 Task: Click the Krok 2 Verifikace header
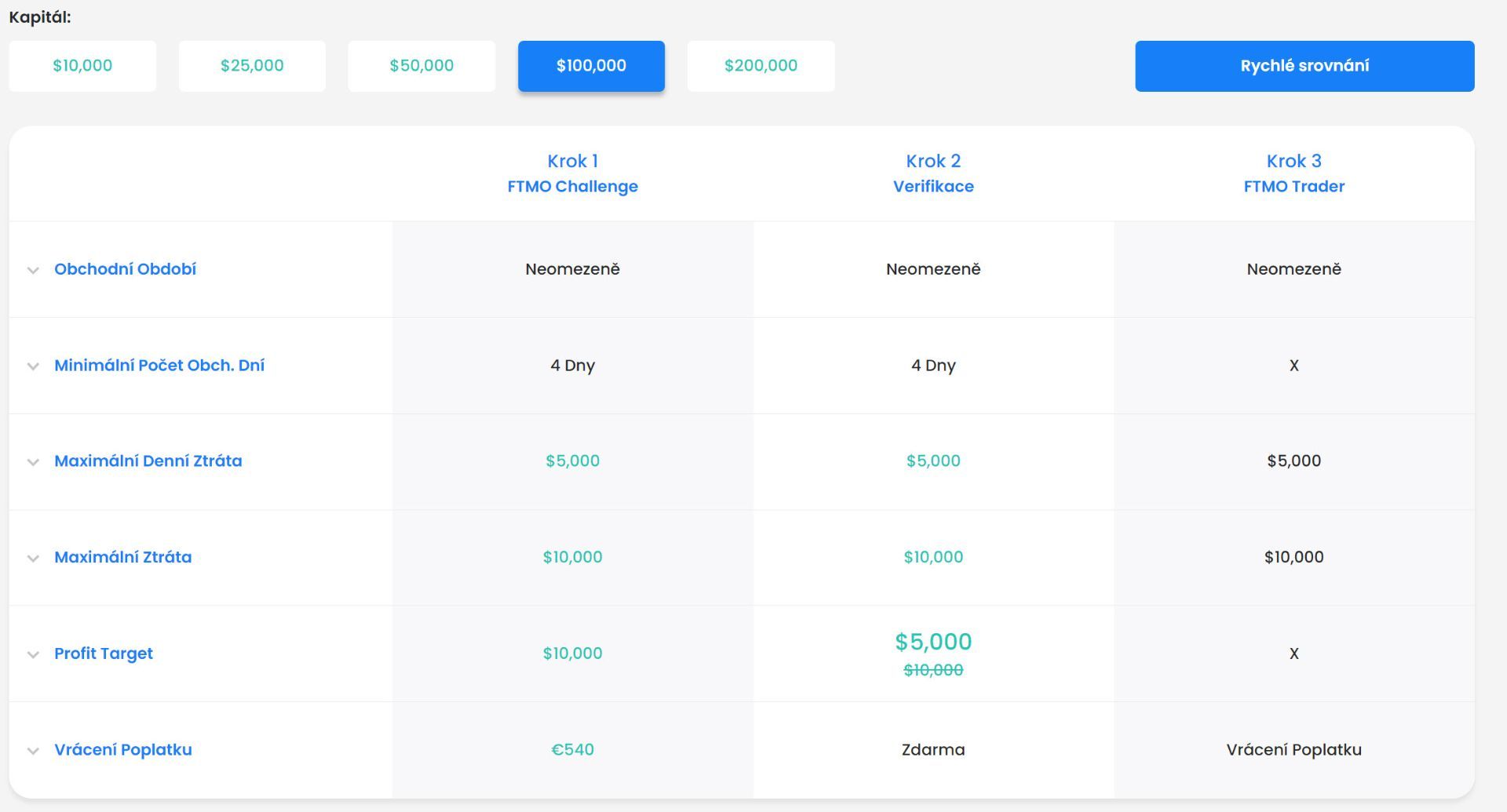point(933,173)
